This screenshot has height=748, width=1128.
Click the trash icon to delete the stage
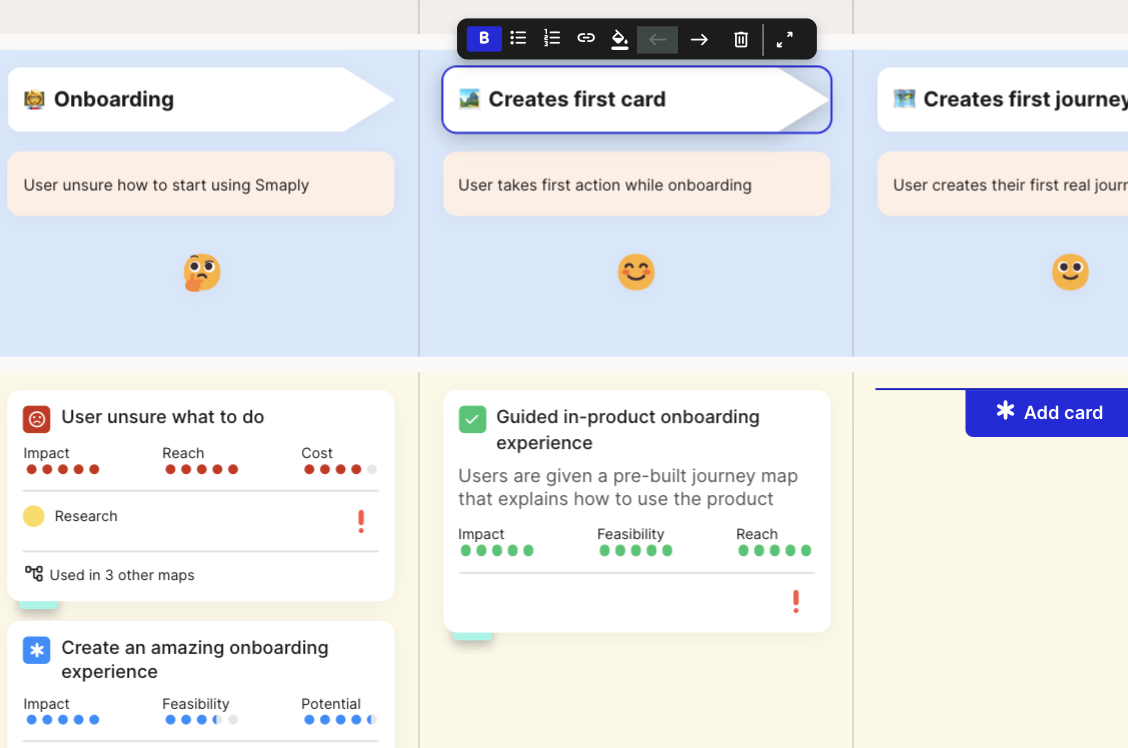click(740, 38)
